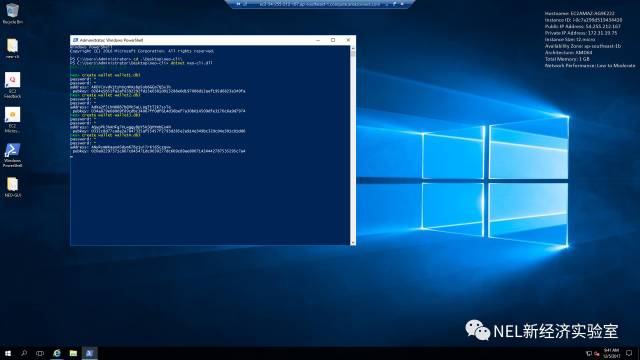Open the Action Center notifications icon
Image resolution: width=640 pixels, height=360 pixels.
(629, 353)
